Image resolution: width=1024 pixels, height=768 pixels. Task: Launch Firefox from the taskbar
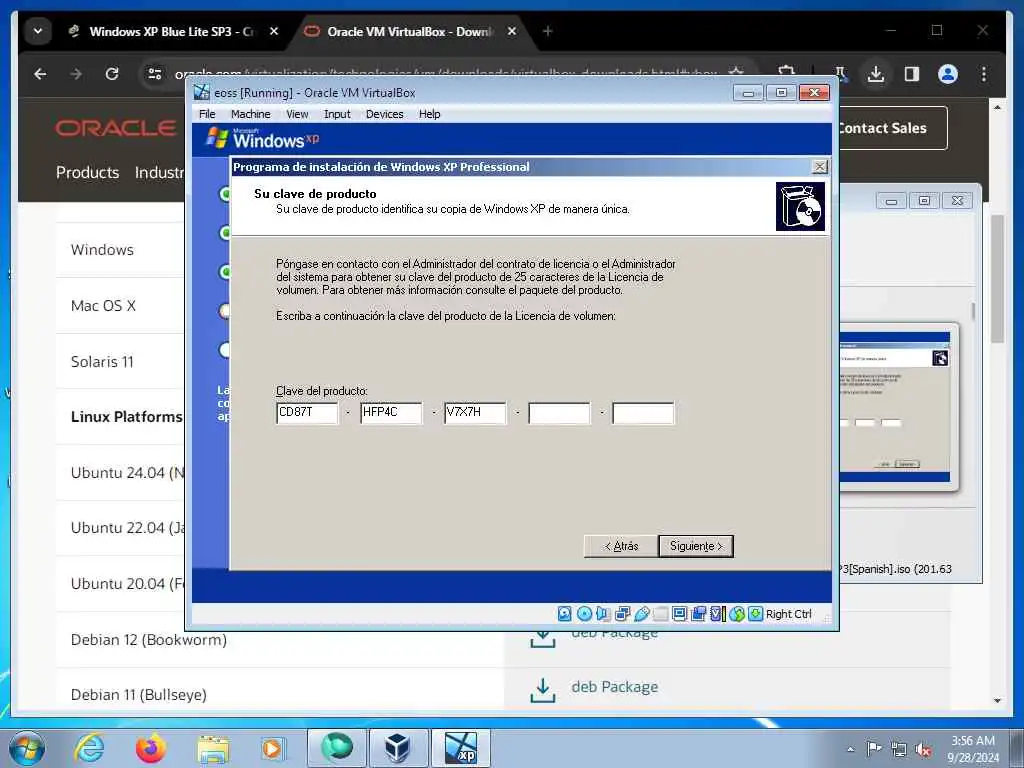(150, 748)
